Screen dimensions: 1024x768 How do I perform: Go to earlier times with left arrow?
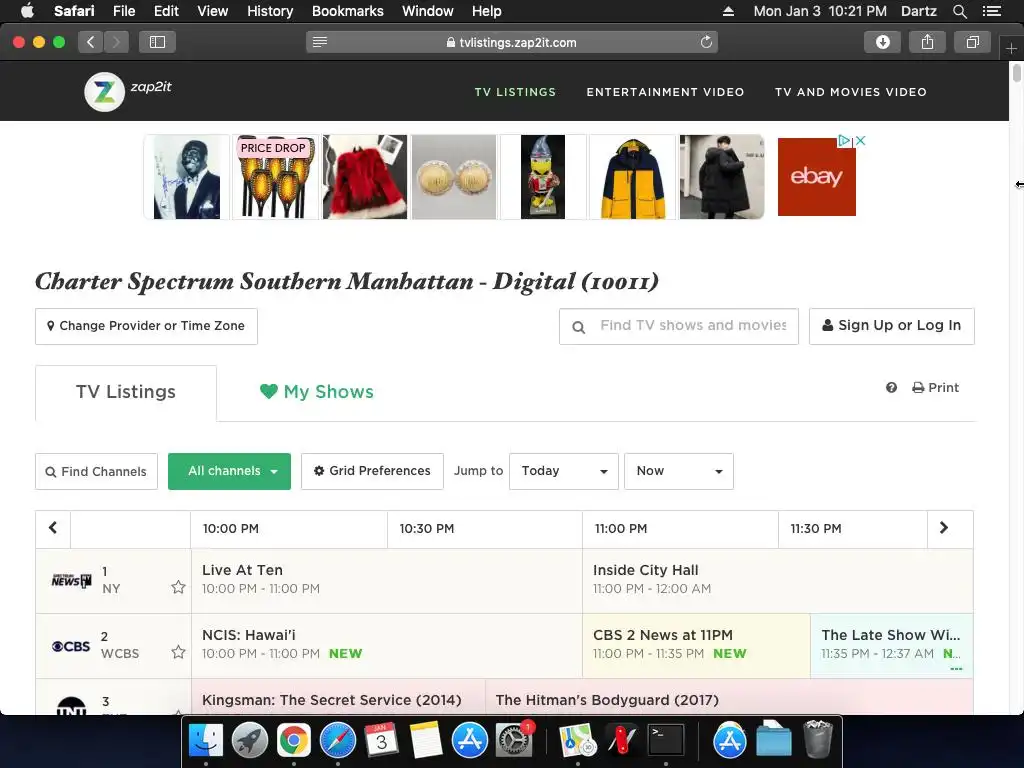coord(53,528)
